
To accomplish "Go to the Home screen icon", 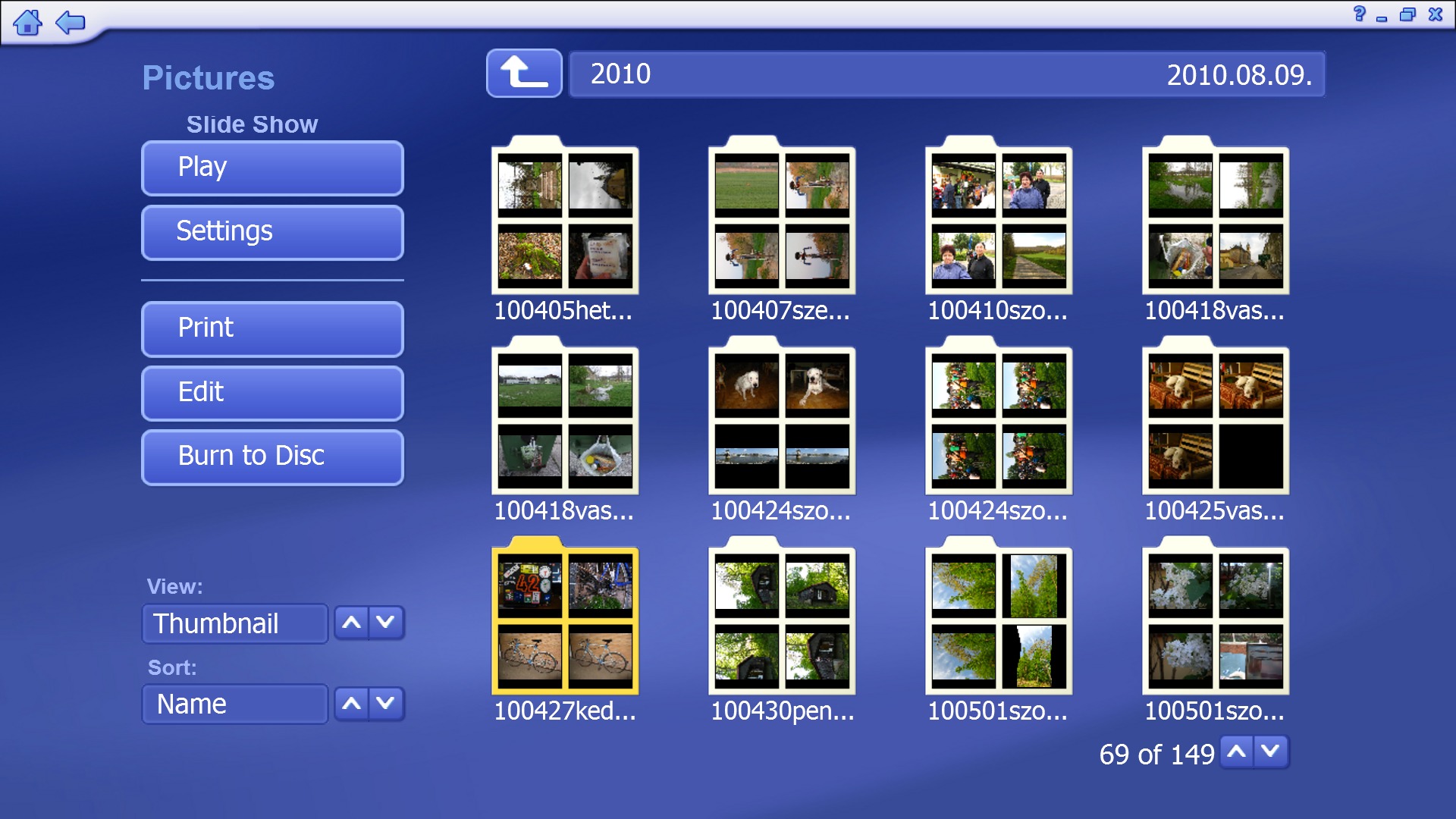I will pos(28,22).
